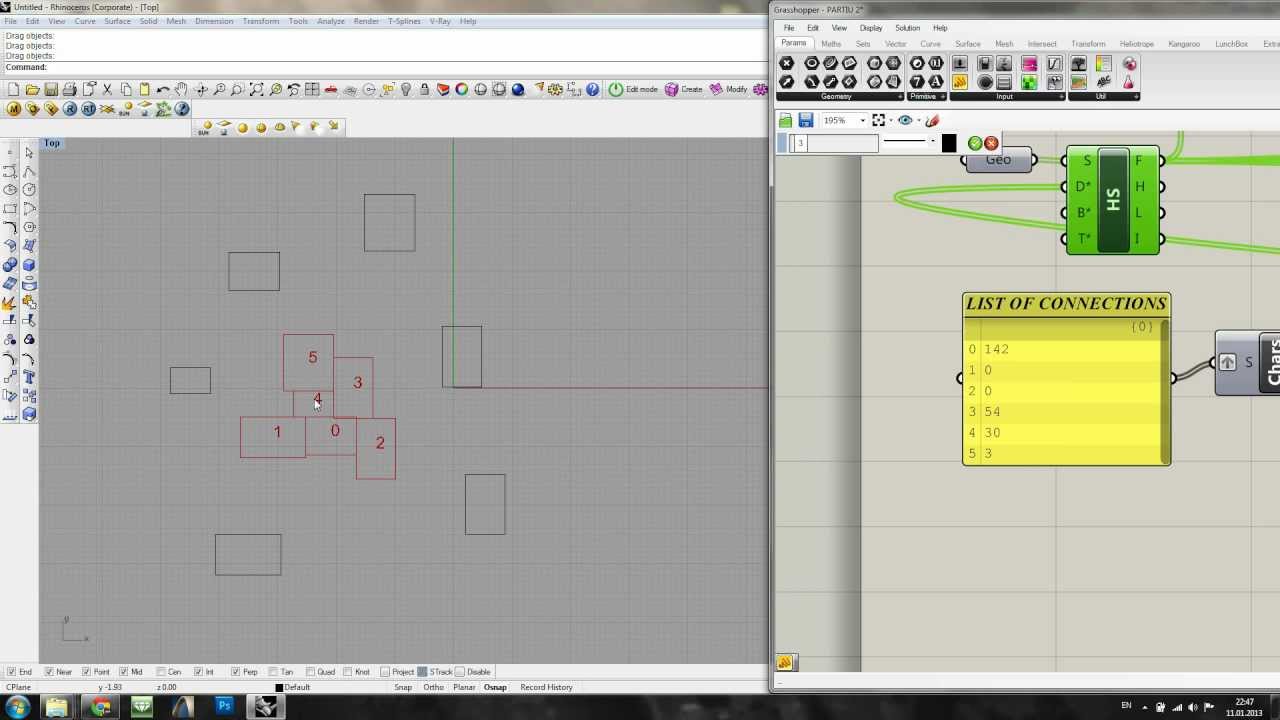1280x720 pixels.
Task: Toggle Osnap in the Rhino status bar
Action: tap(495, 687)
